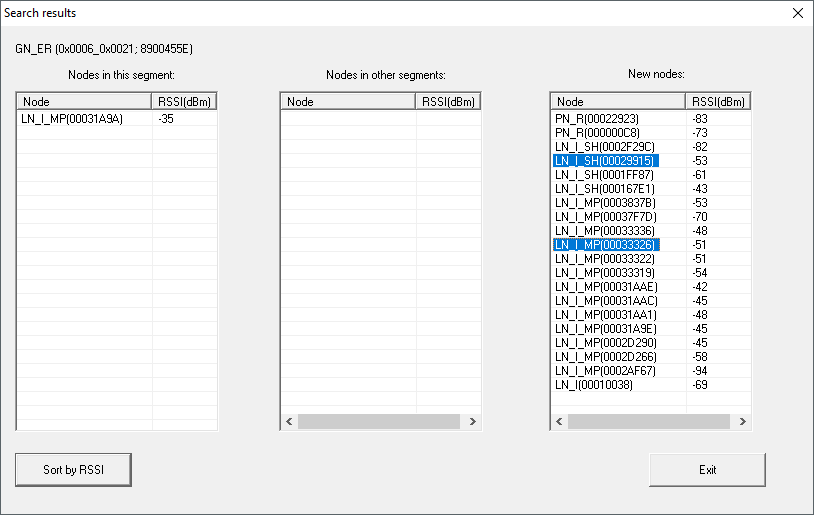Choose node LN_I_MP(0002AF67) with -94 RSSI
Image resolution: width=814 pixels, height=515 pixels.
[606, 370]
